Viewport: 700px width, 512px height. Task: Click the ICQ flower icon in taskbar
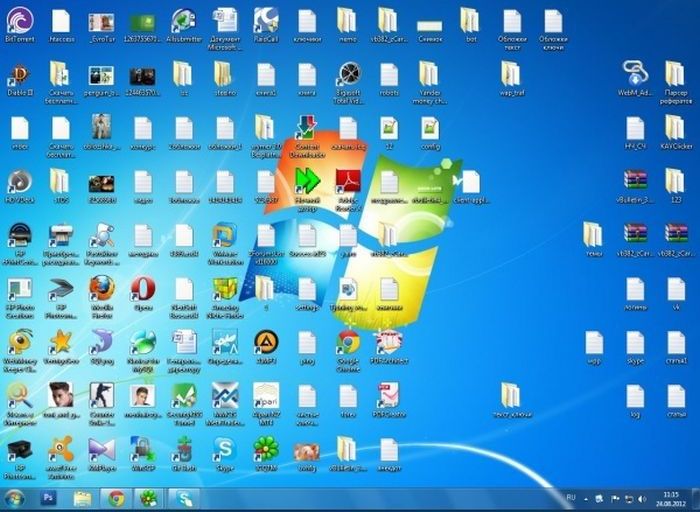(x=149, y=497)
